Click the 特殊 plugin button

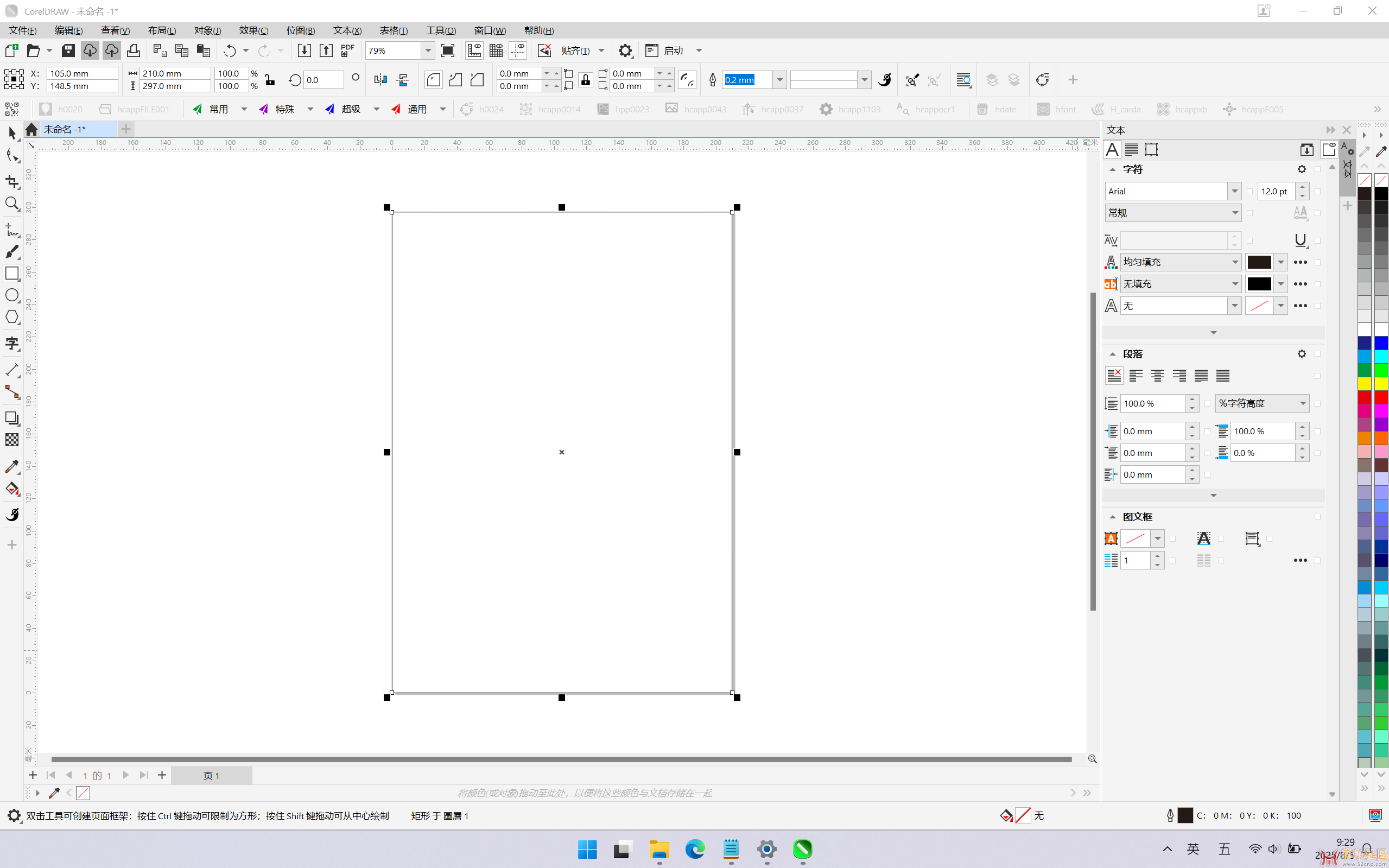pos(277,109)
